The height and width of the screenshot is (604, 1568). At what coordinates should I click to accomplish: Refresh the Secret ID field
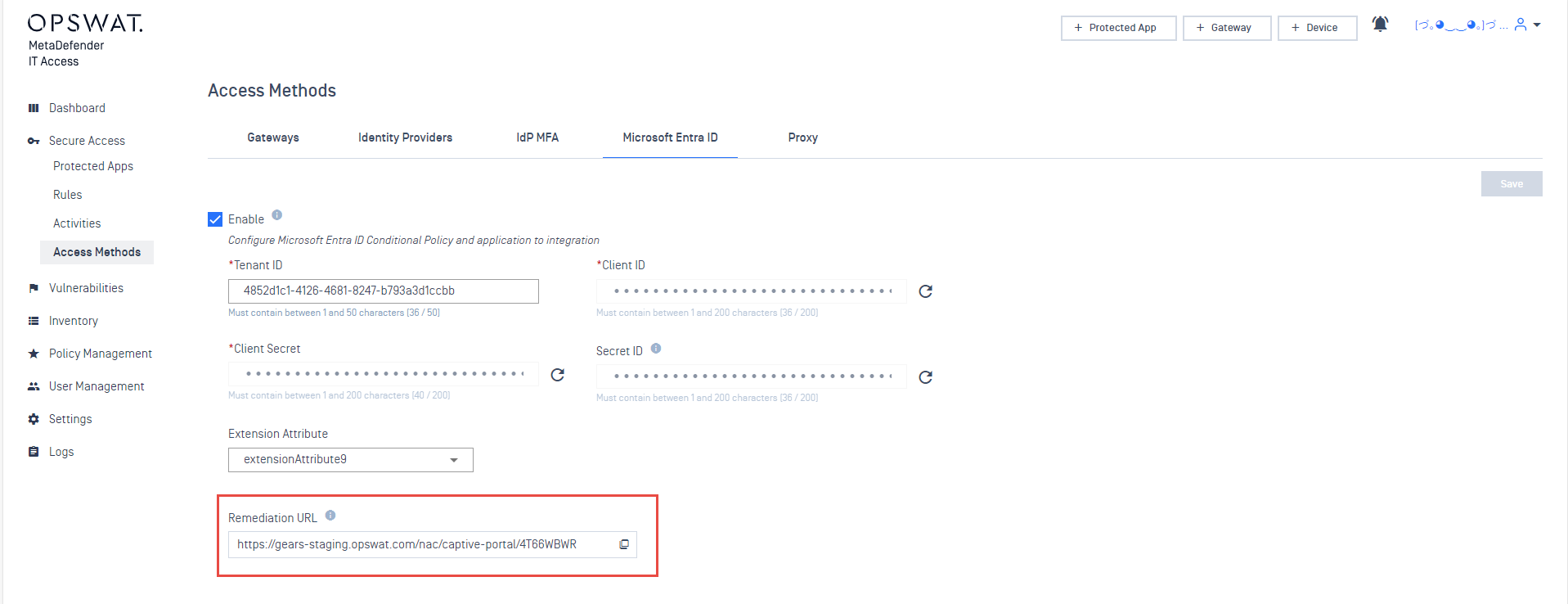pyautogui.click(x=925, y=377)
